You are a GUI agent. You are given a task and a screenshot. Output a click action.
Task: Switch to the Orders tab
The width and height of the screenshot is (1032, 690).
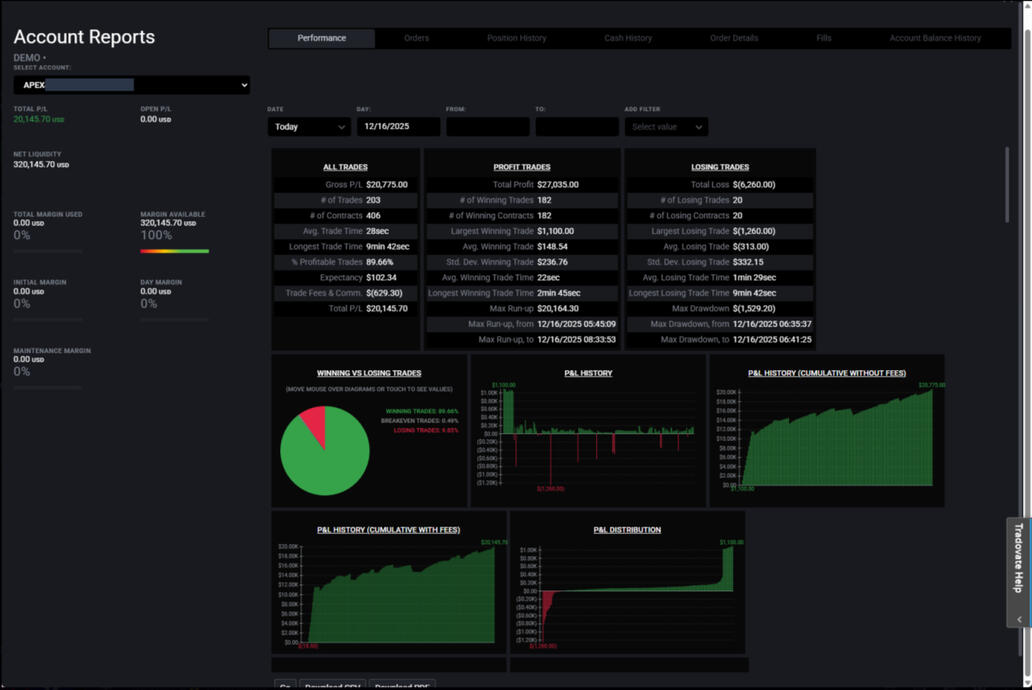[416, 38]
